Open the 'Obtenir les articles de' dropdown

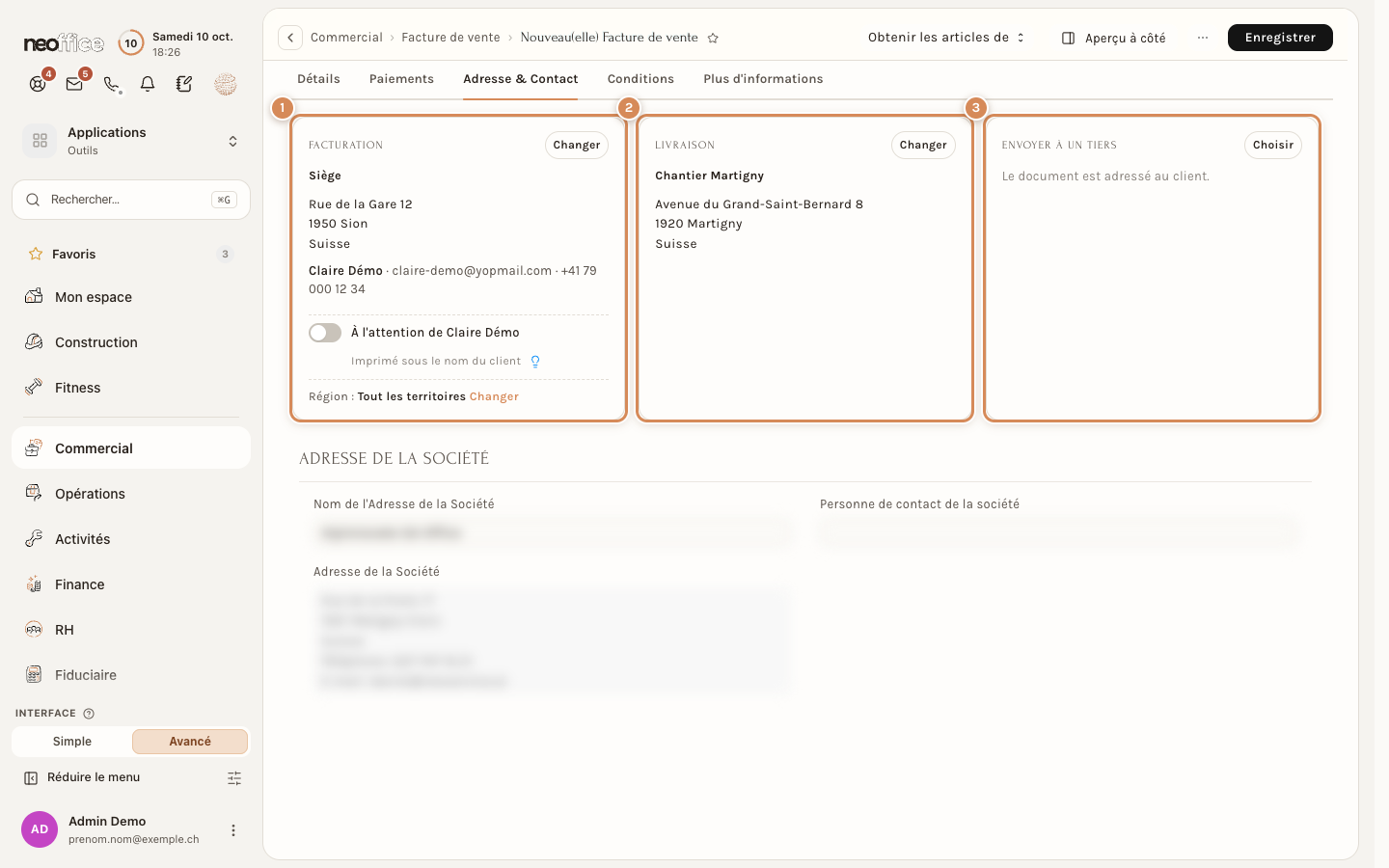tap(946, 38)
